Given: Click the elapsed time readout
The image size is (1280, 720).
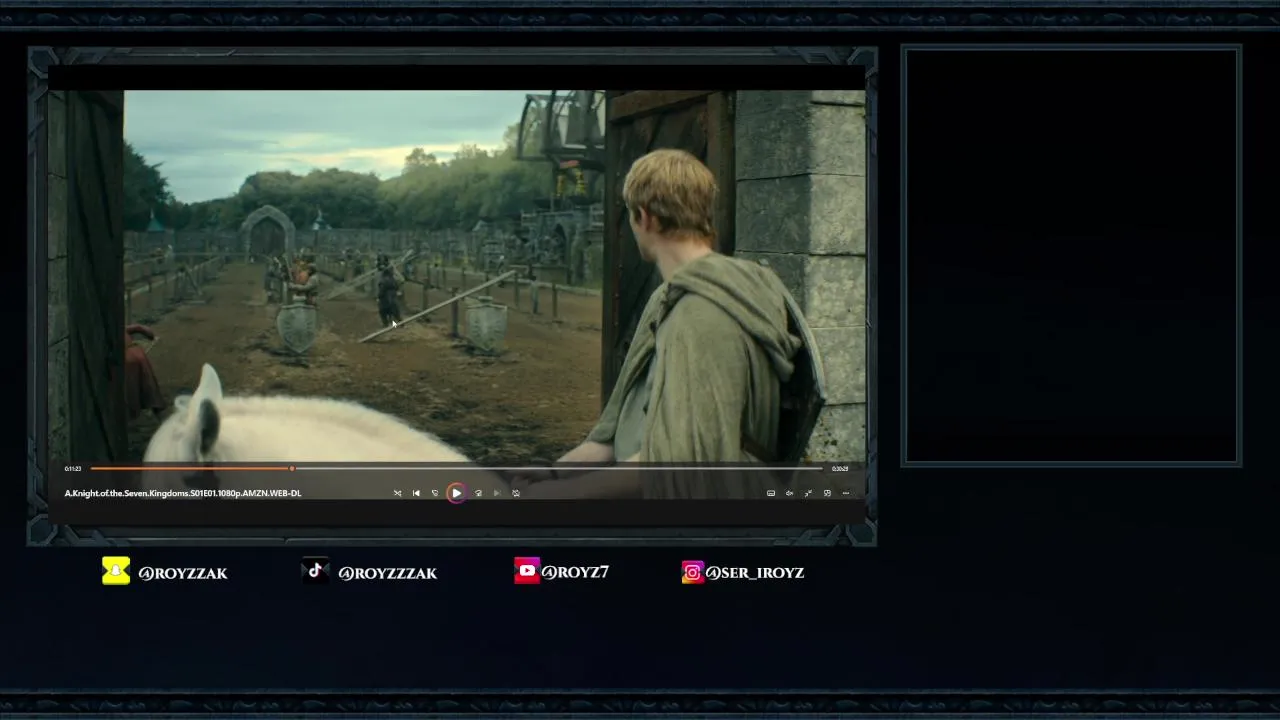Looking at the screenshot, I should point(73,468).
